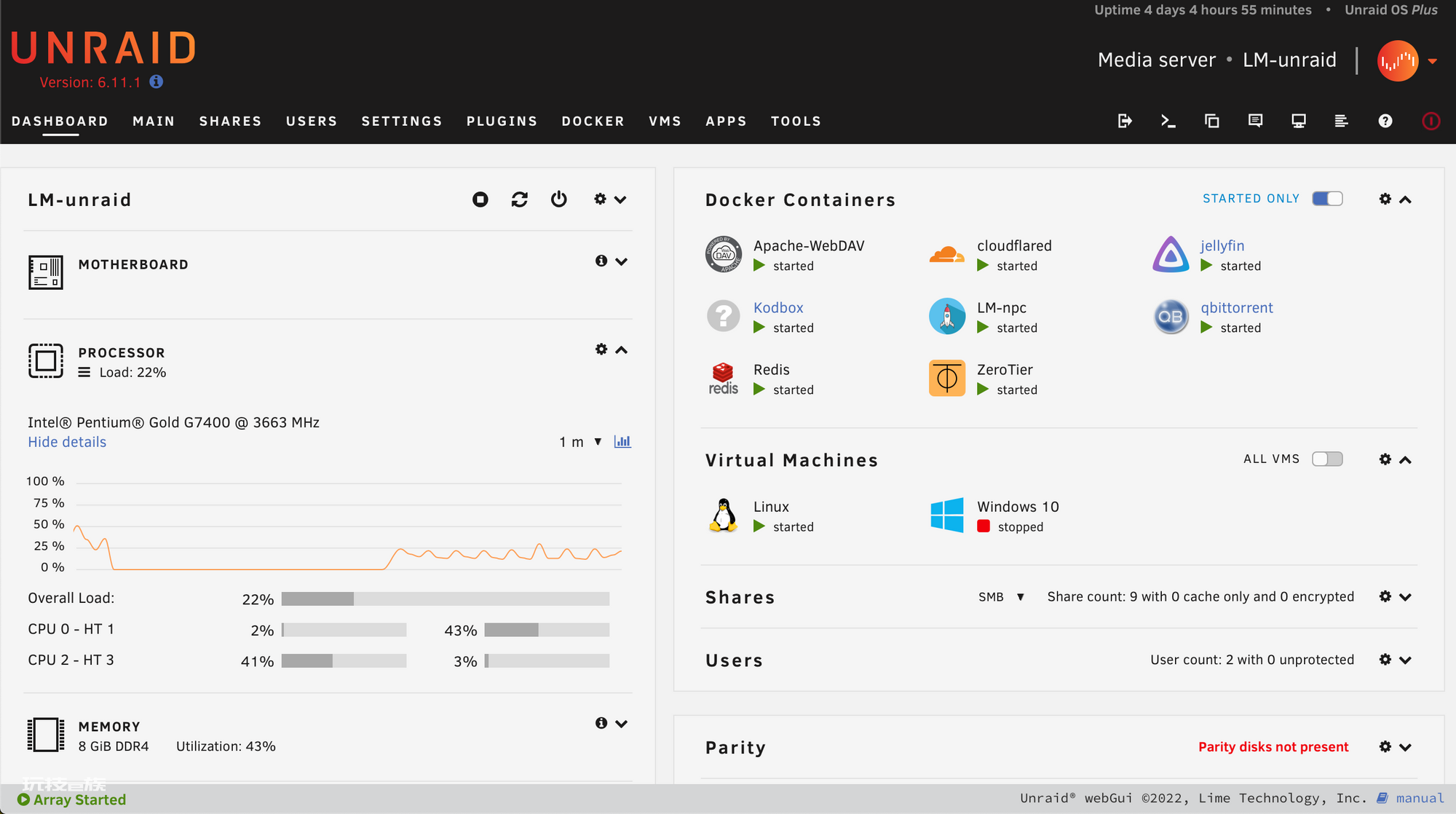Open the SMB share protocol dropdown
Screen dimensions: 1456x814
tap(1001, 597)
